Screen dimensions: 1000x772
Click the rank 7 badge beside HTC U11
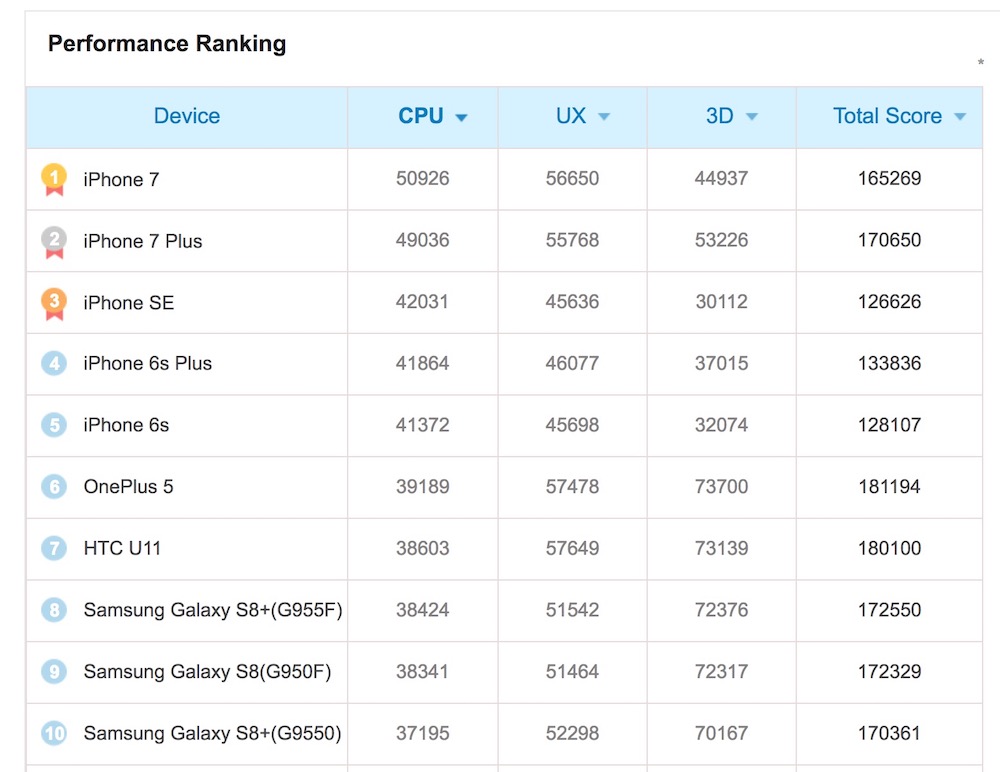(x=54, y=548)
